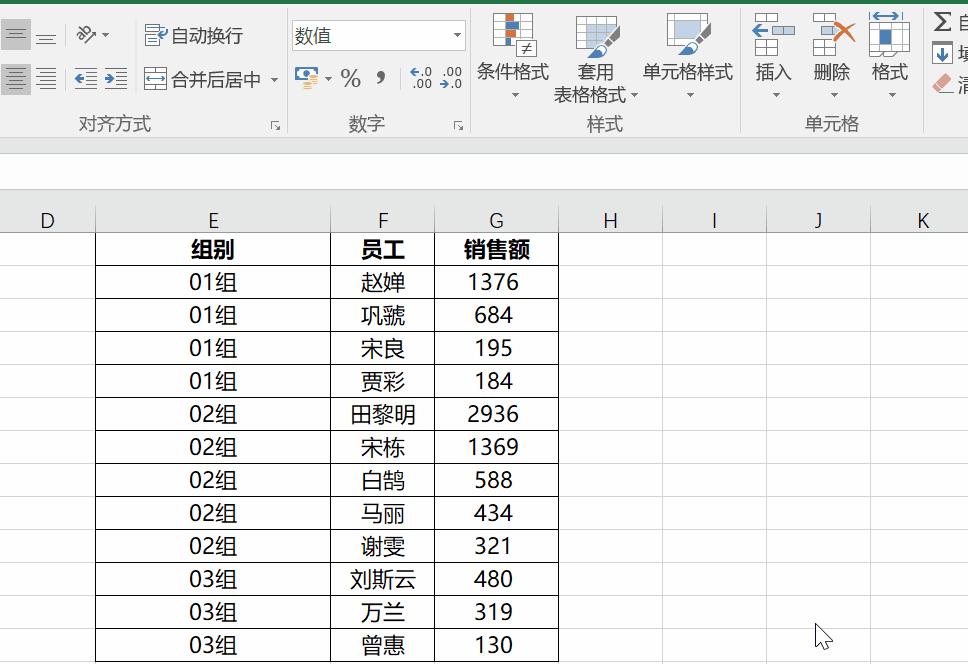
Task: Click the Fill down arrow icon
Action: pos(943,52)
